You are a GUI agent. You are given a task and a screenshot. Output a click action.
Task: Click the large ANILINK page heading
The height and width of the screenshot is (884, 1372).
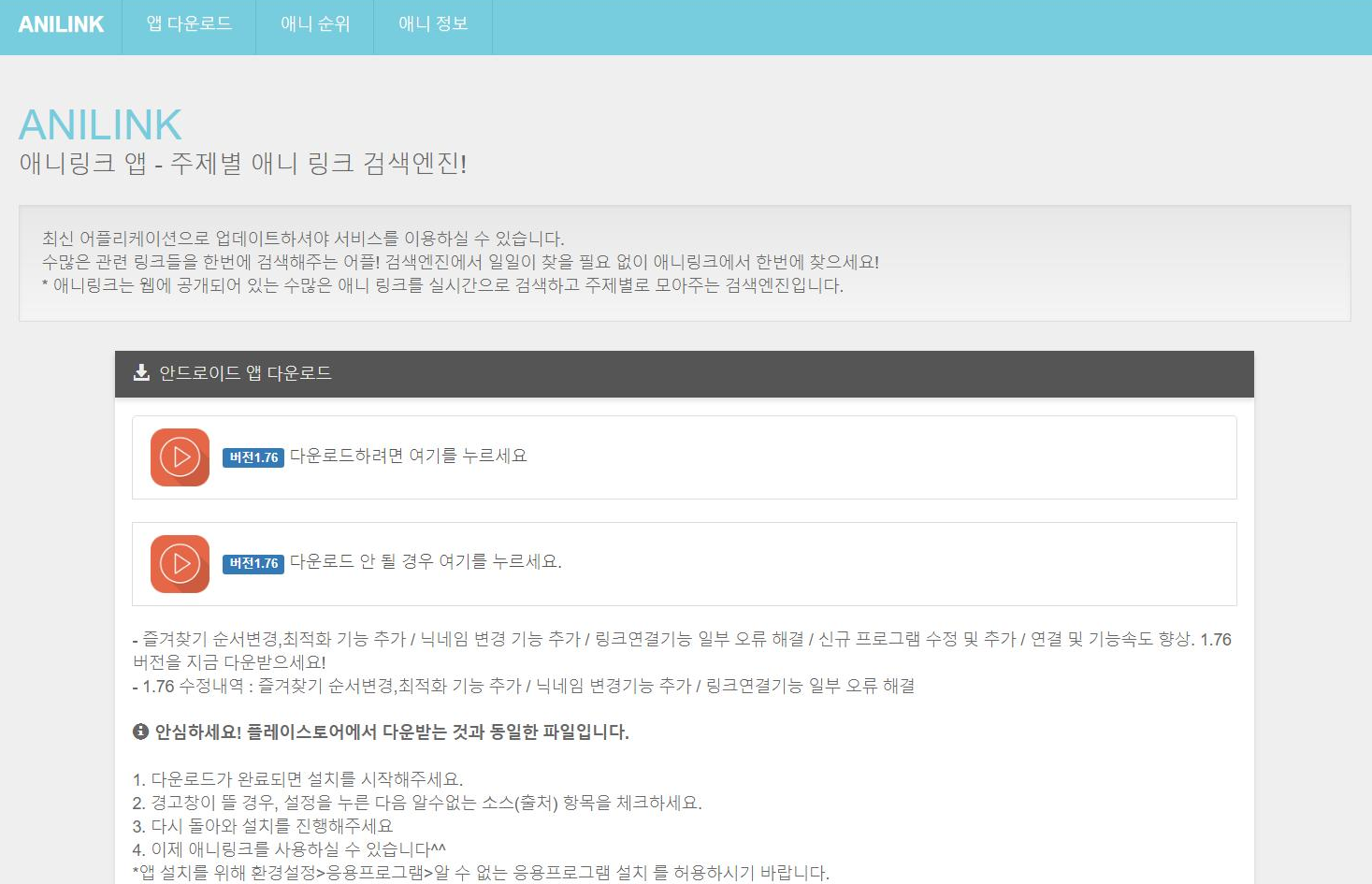point(100,124)
